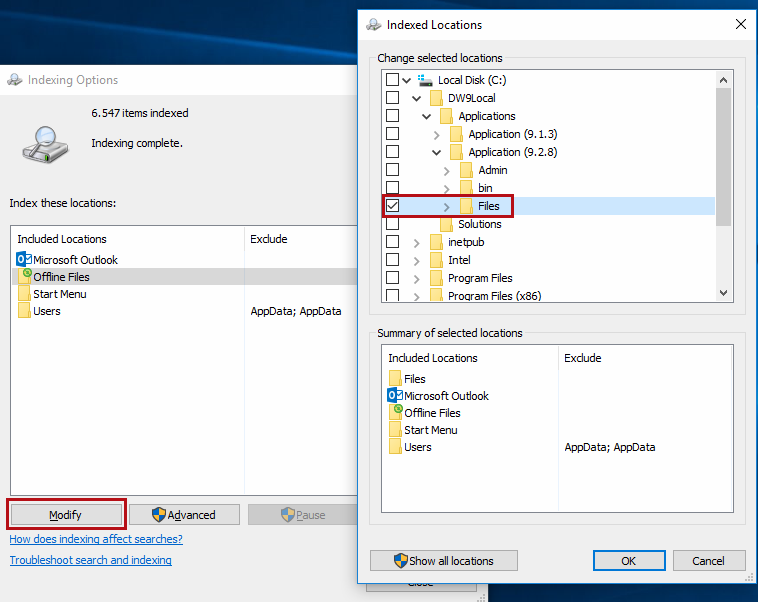This screenshot has width=758, height=602.
Task: Click the DW9Local folder icon
Action: coord(436,98)
